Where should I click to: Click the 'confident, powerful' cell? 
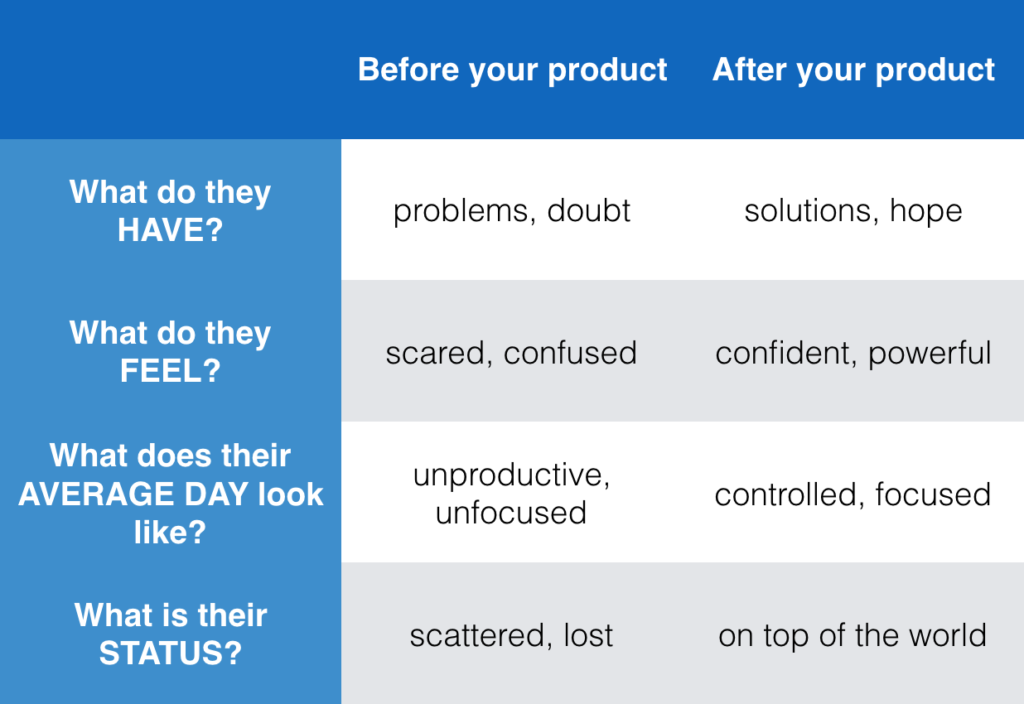tap(854, 351)
